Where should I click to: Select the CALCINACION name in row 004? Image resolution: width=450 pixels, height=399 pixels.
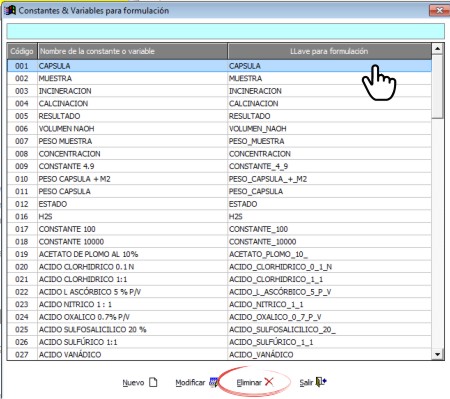[132, 104]
